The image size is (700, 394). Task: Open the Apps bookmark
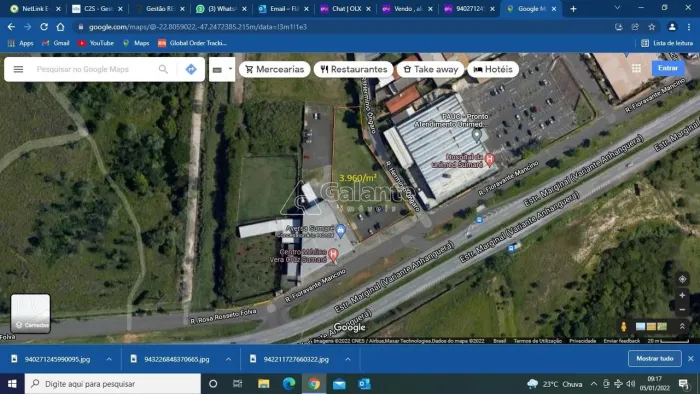(21, 43)
